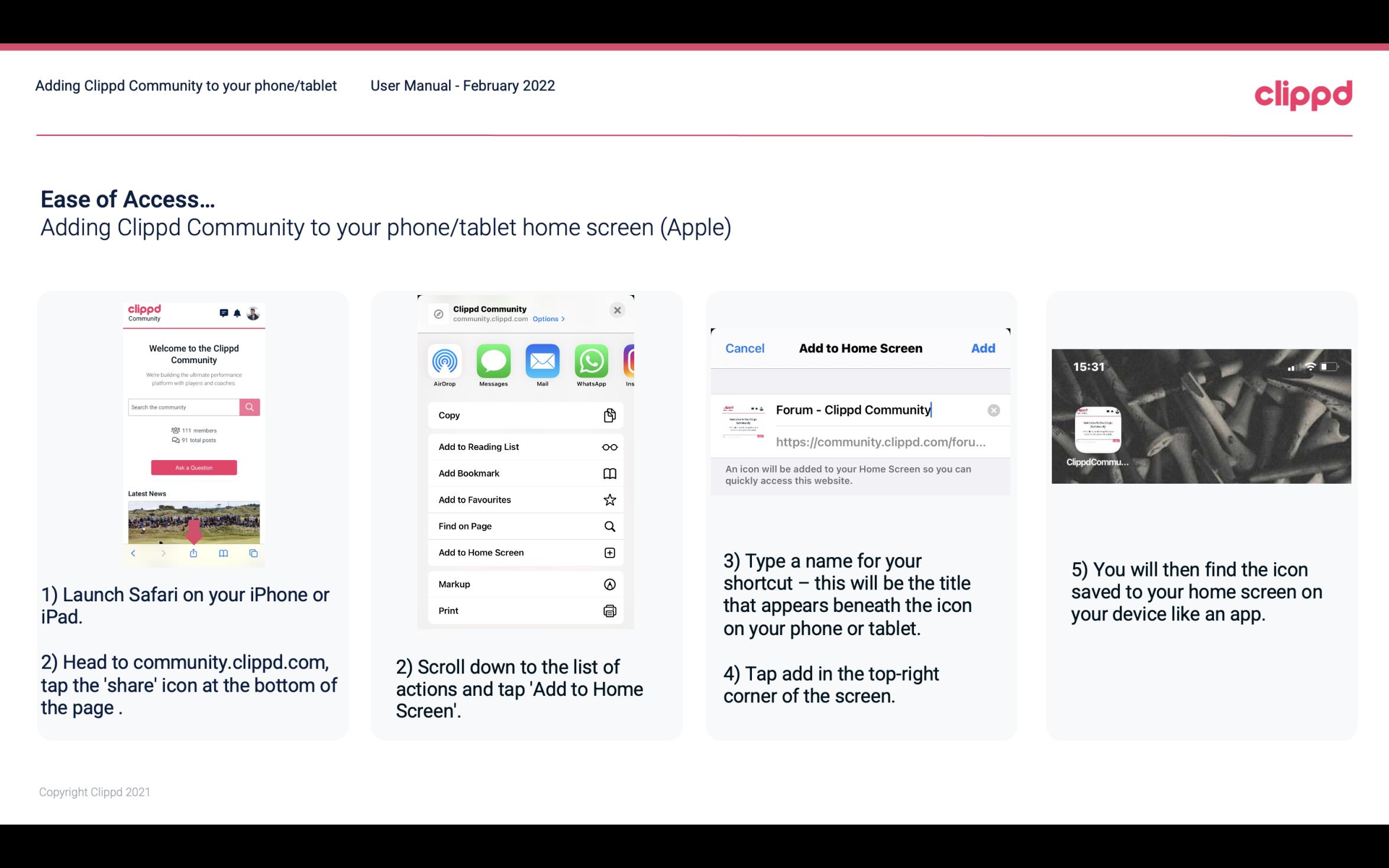Select the Markup action in share sheet
Screen dimensions: 1389x868
(524, 584)
